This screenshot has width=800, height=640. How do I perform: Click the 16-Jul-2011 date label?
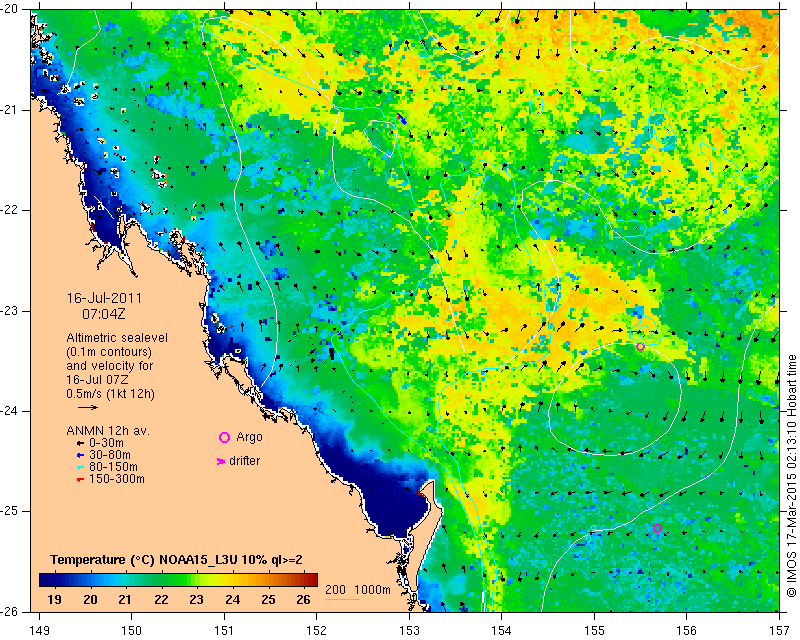[104, 298]
